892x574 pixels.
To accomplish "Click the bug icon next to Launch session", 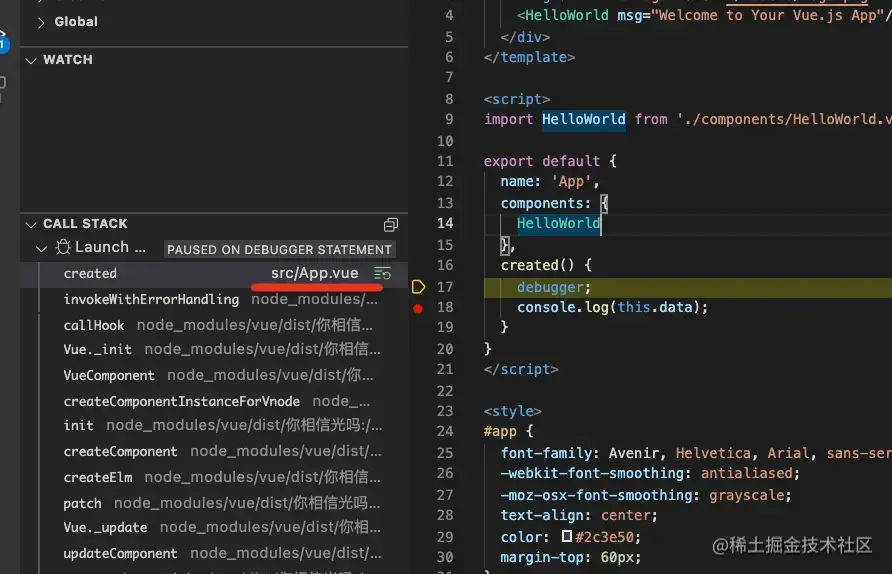I will (63, 247).
